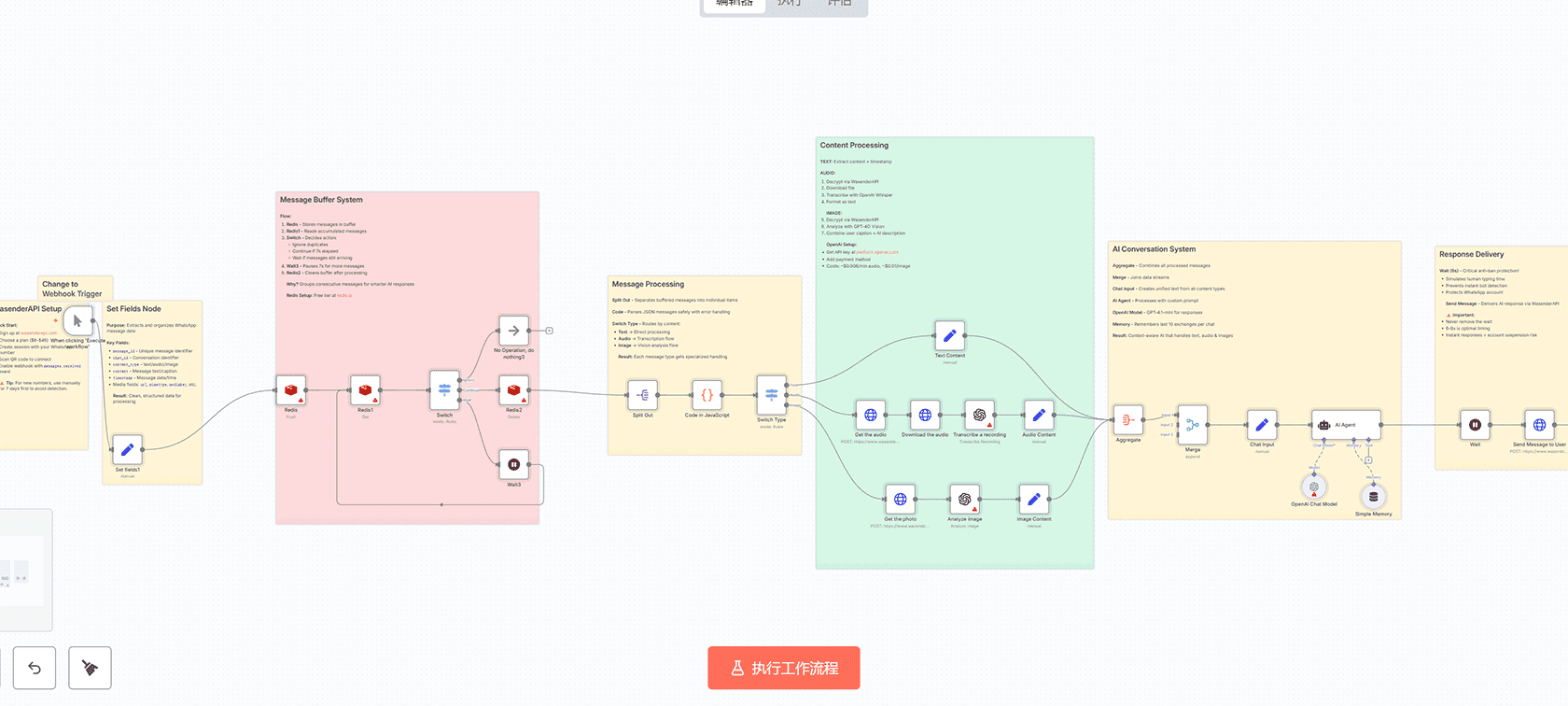The width and height of the screenshot is (1568, 706).
Task: Switch to the 执行 tab
Action: point(790,4)
